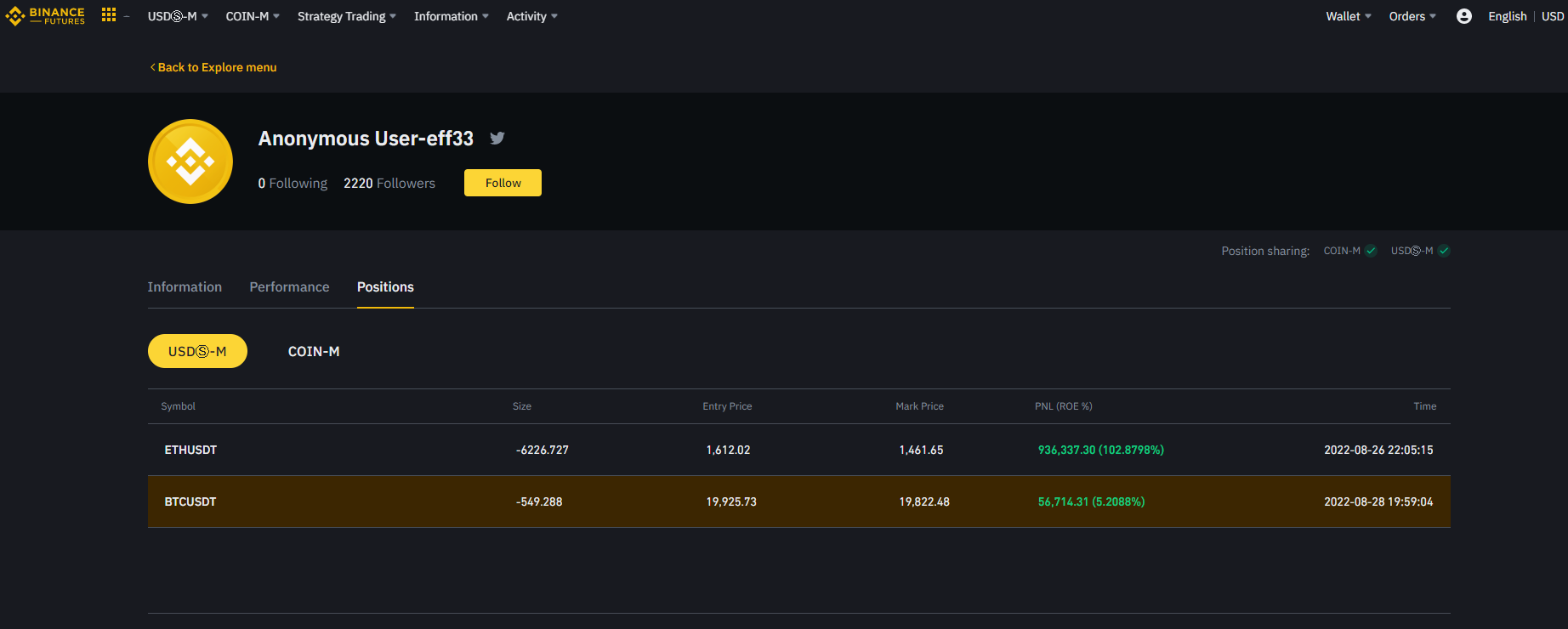Click the ETHUSDT size -6226.727
The image size is (1568, 629).
542,450
